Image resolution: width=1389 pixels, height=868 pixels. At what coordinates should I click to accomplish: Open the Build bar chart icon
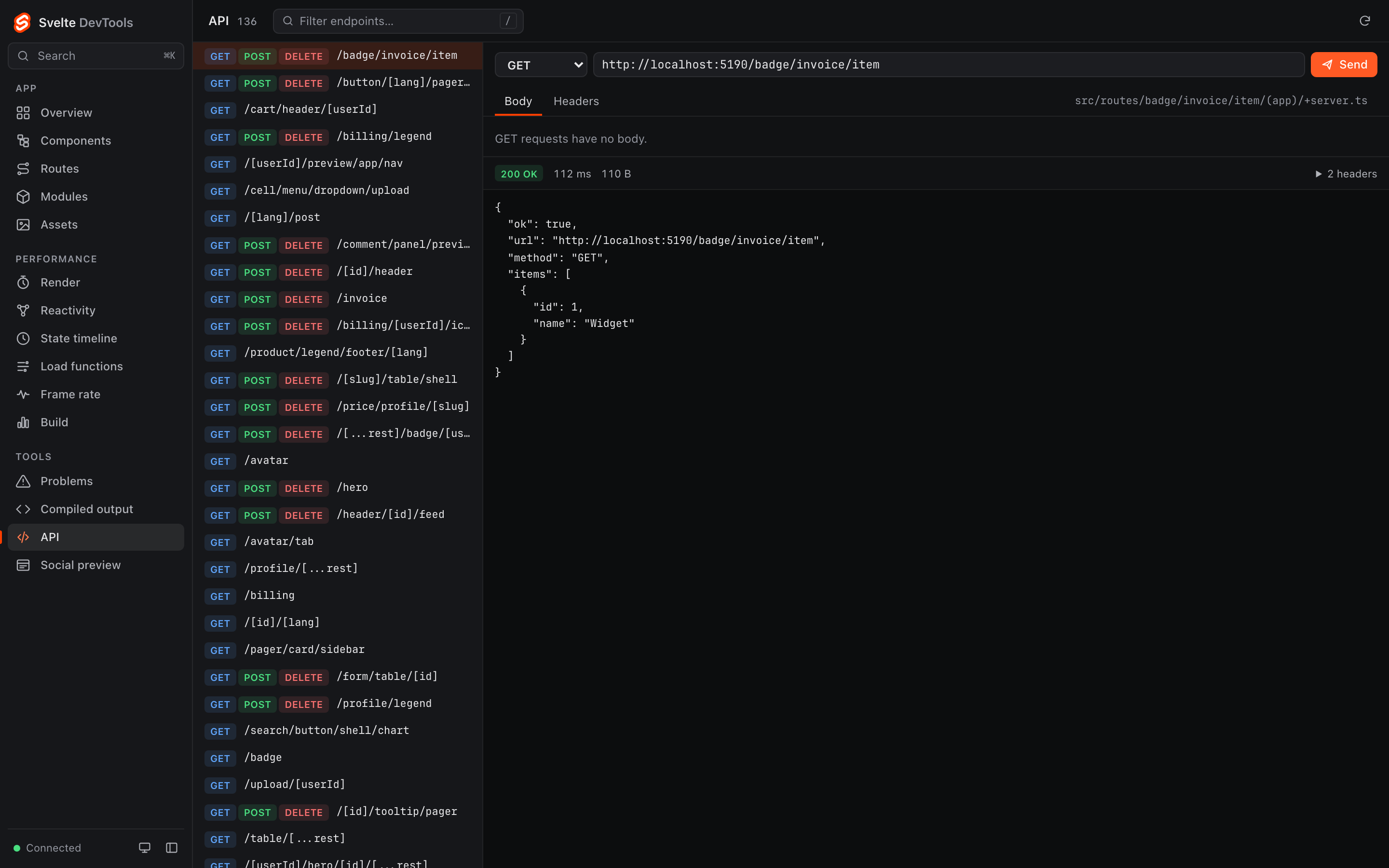pyautogui.click(x=23, y=422)
